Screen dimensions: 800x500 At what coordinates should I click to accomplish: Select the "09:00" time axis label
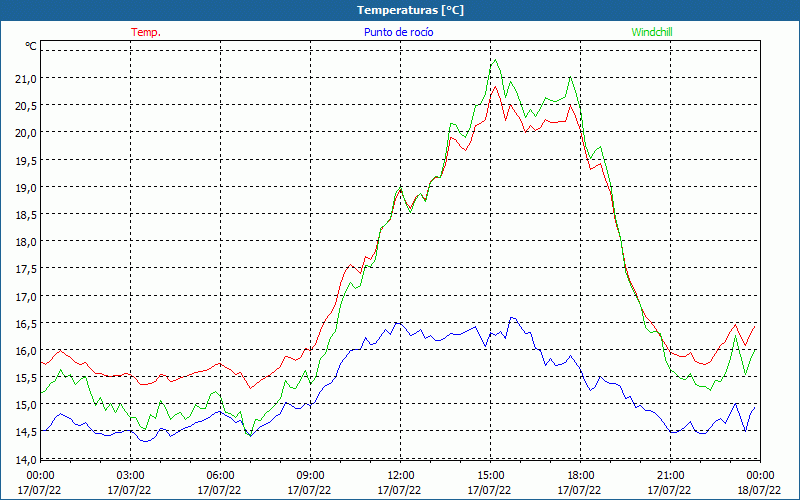tap(310, 475)
